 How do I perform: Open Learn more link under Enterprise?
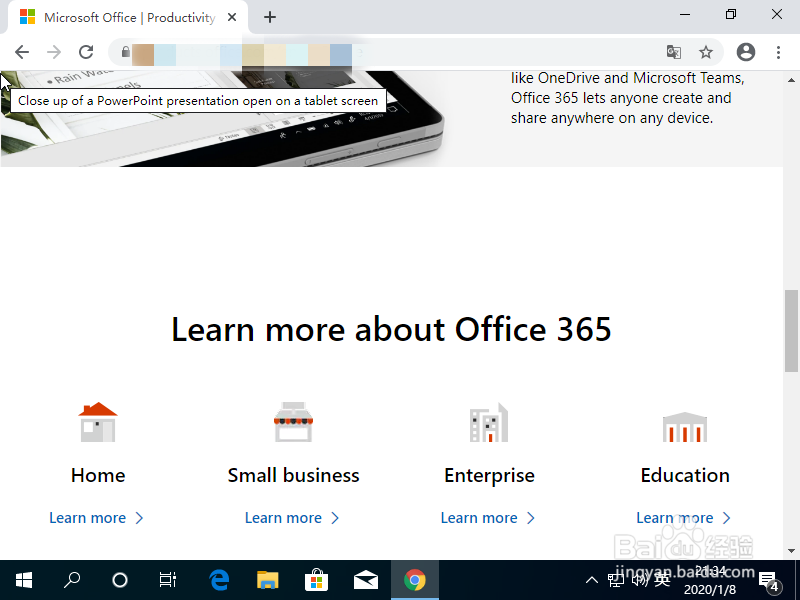coord(488,518)
